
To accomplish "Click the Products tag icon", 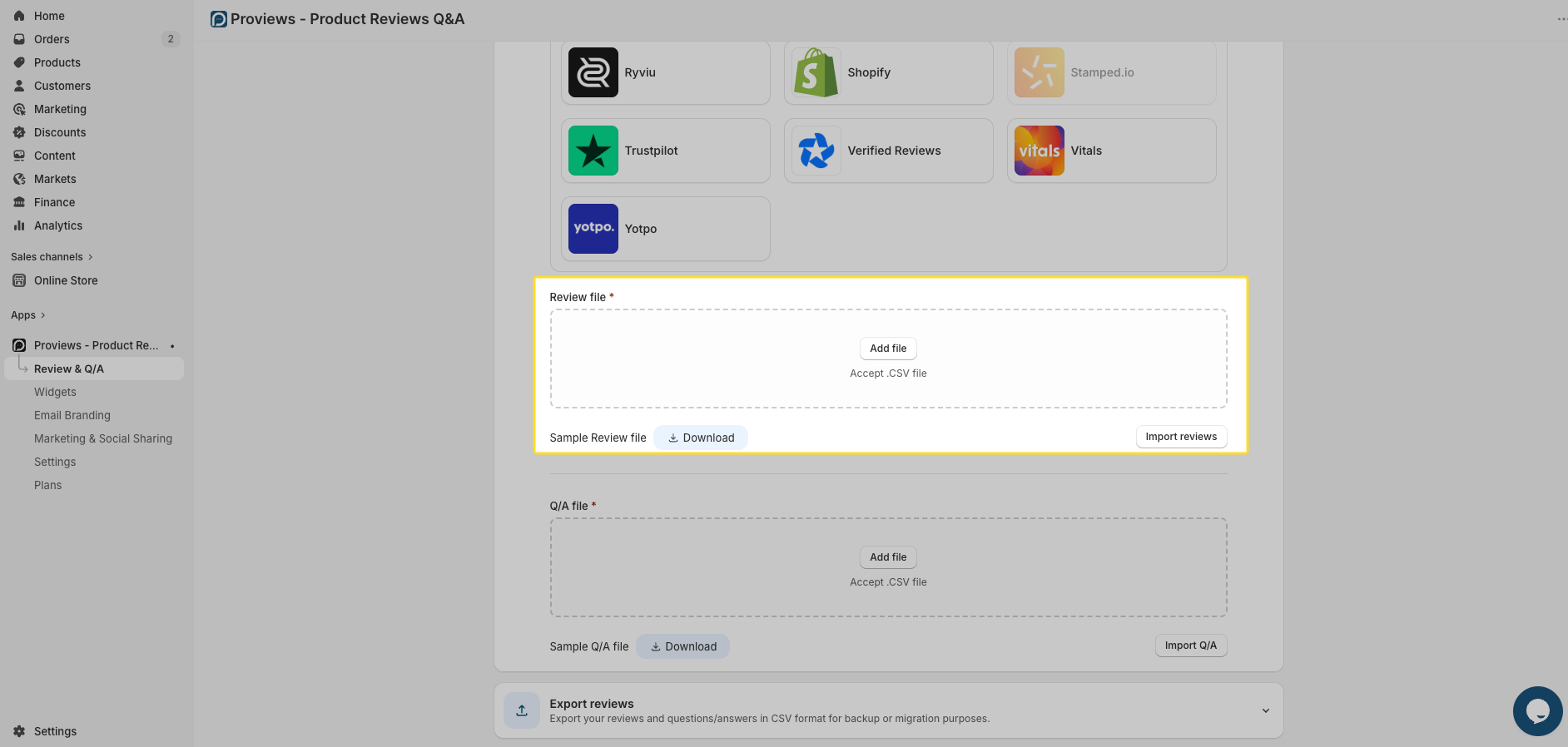I will (x=19, y=62).
